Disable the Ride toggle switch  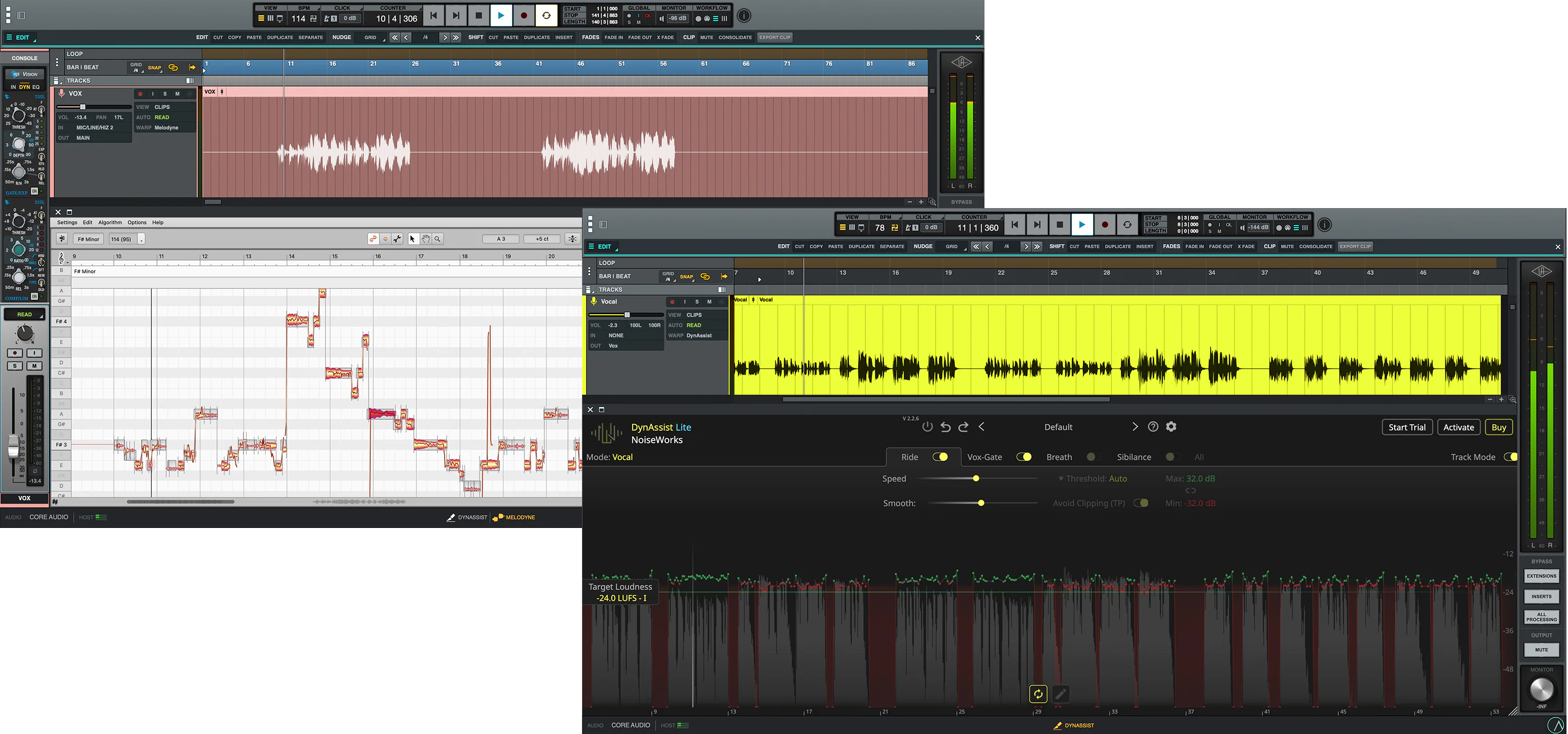(940, 457)
